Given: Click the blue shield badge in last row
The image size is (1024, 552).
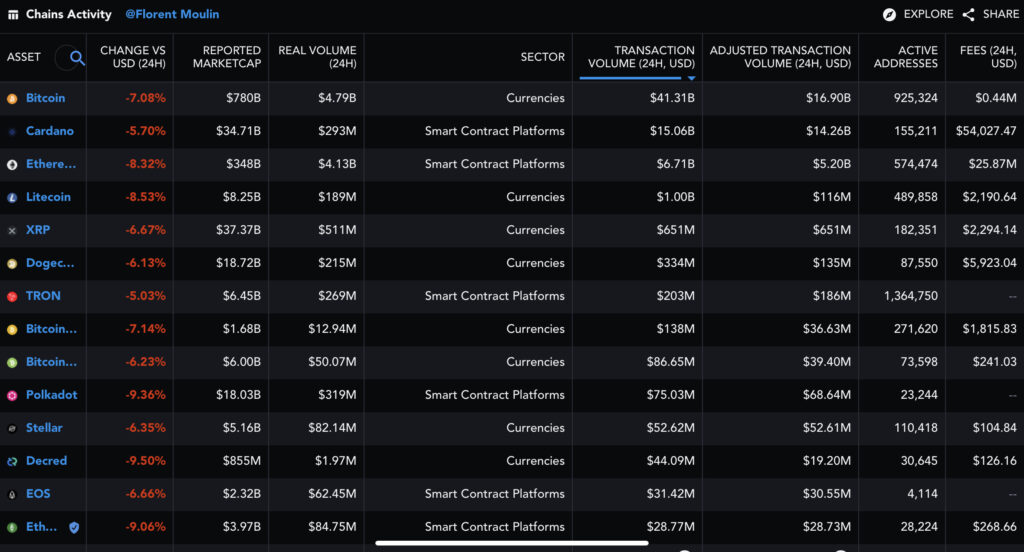Looking at the screenshot, I should coord(74,527).
